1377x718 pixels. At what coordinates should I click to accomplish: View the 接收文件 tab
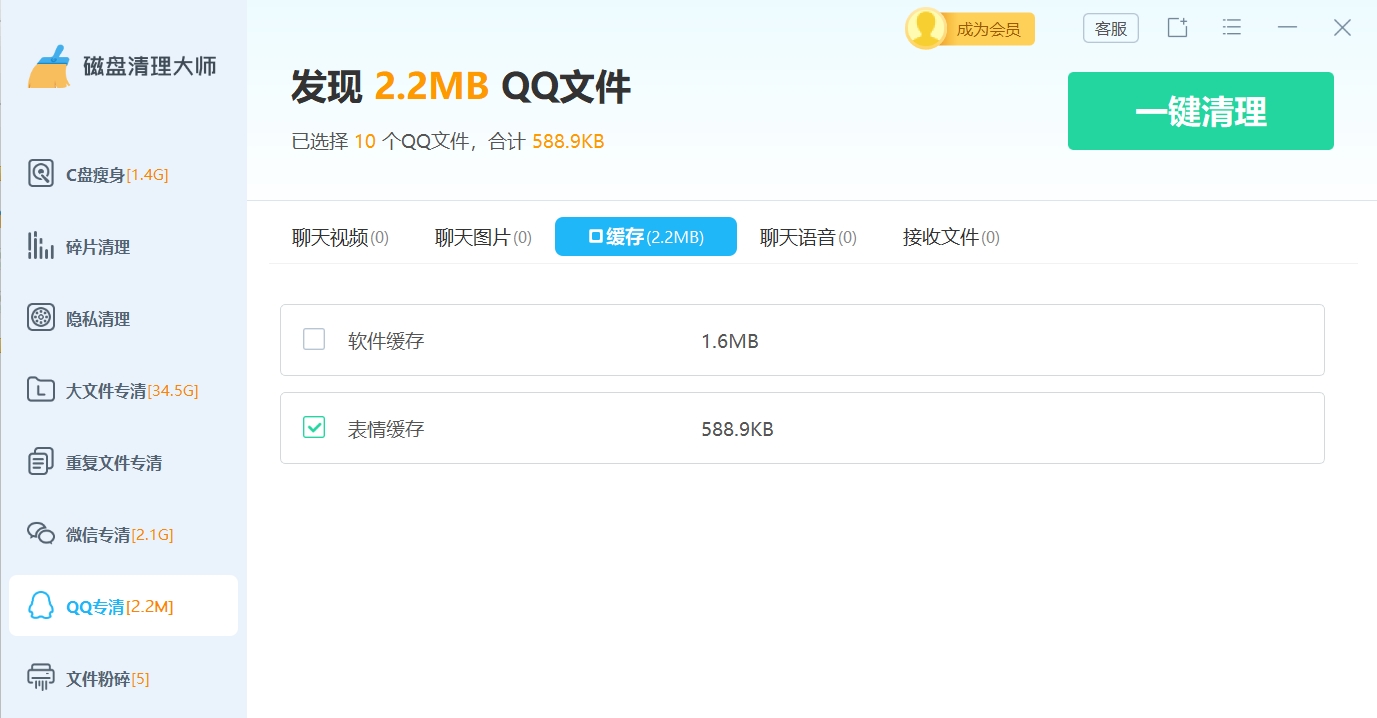(948, 236)
